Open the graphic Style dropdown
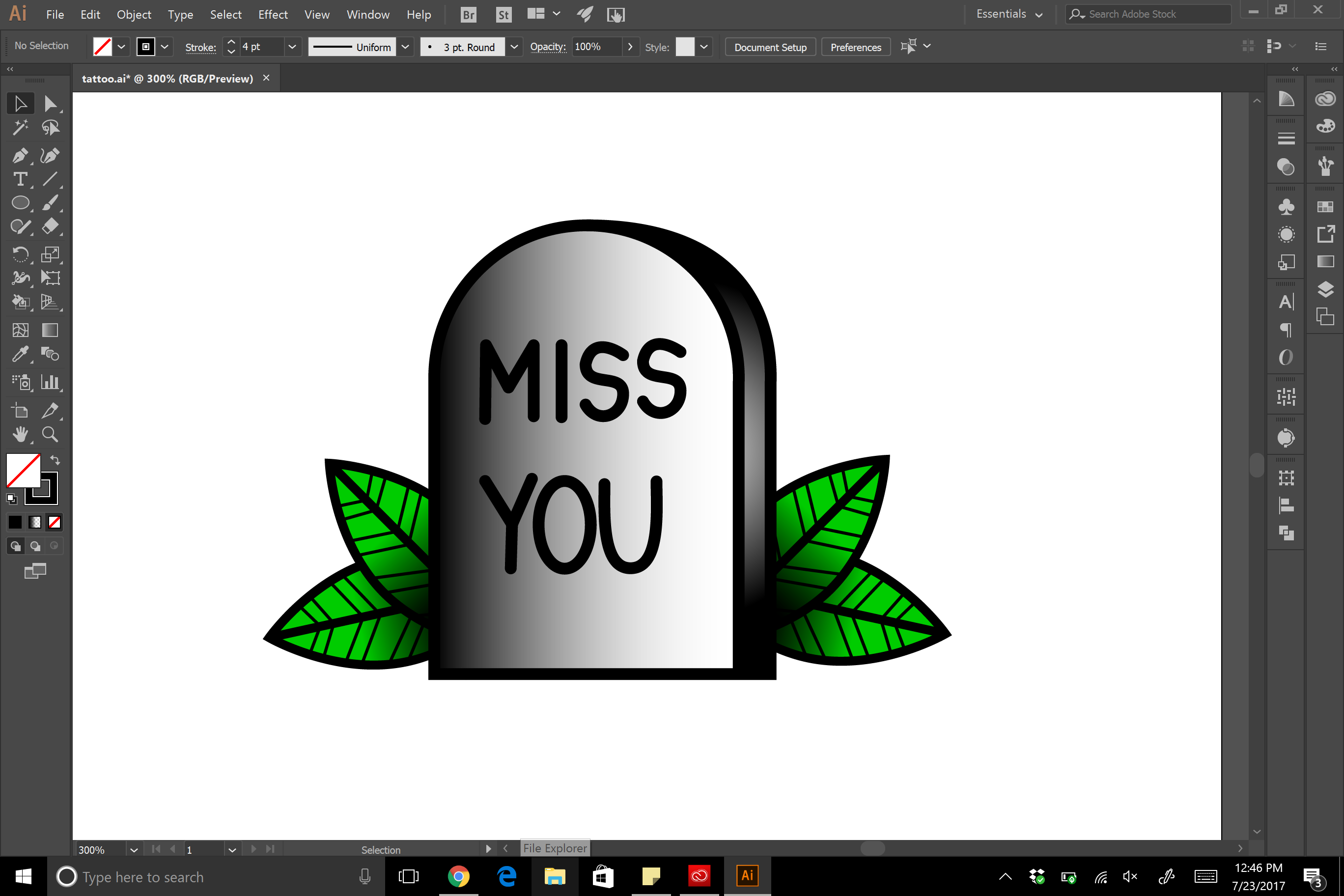The image size is (1344, 896). pos(703,47)
